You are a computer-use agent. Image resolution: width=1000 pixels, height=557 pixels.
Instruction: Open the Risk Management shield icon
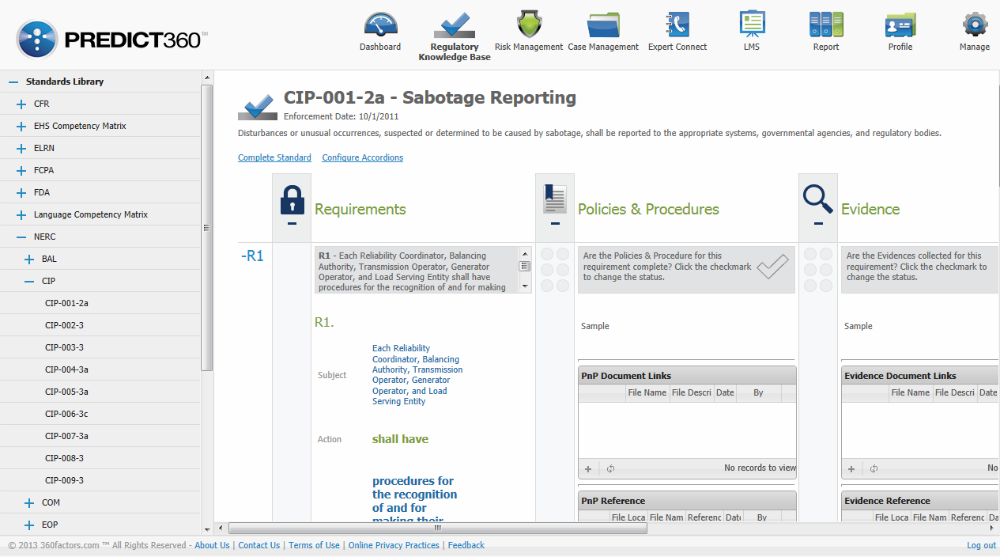tap(529, 24)
